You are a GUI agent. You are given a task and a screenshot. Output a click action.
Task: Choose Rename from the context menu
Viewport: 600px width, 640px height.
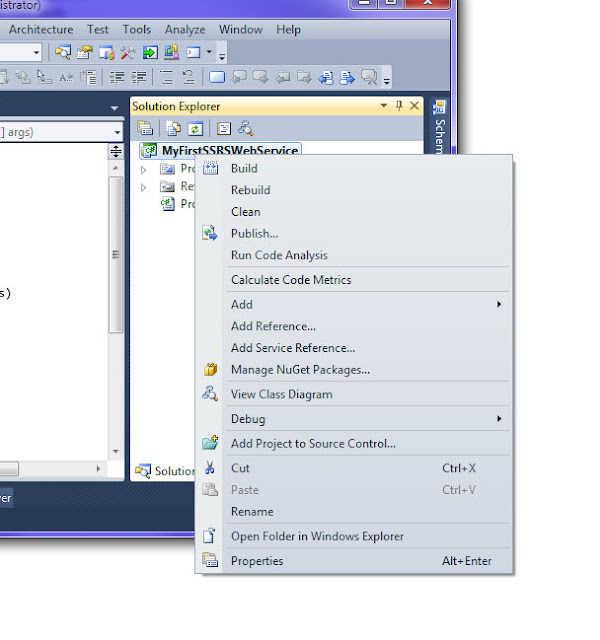point(353,511)
